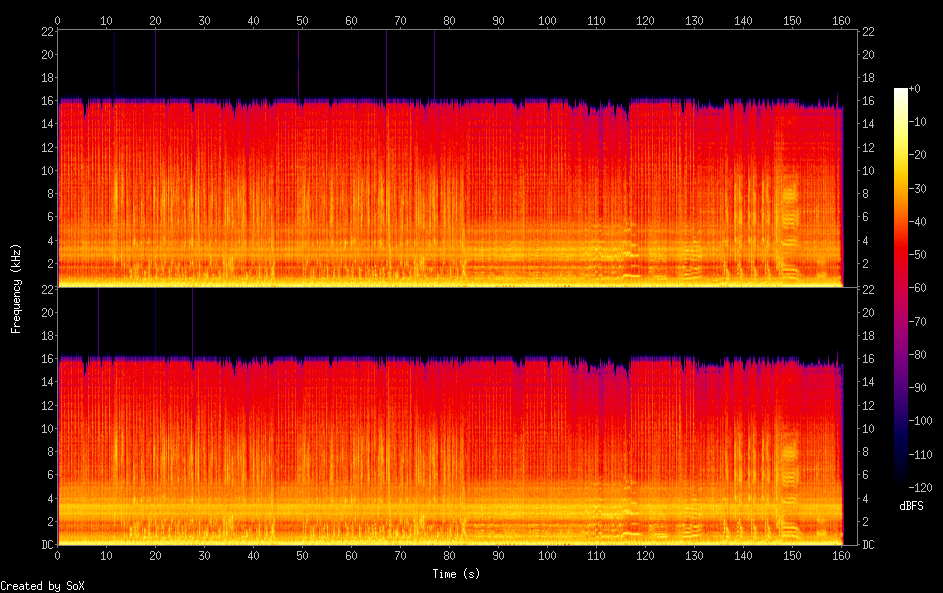The height and width of the screenshot is (593, 943).
Task: Click "6" on lower channel's right frequency axis
Action: point(865,475)
